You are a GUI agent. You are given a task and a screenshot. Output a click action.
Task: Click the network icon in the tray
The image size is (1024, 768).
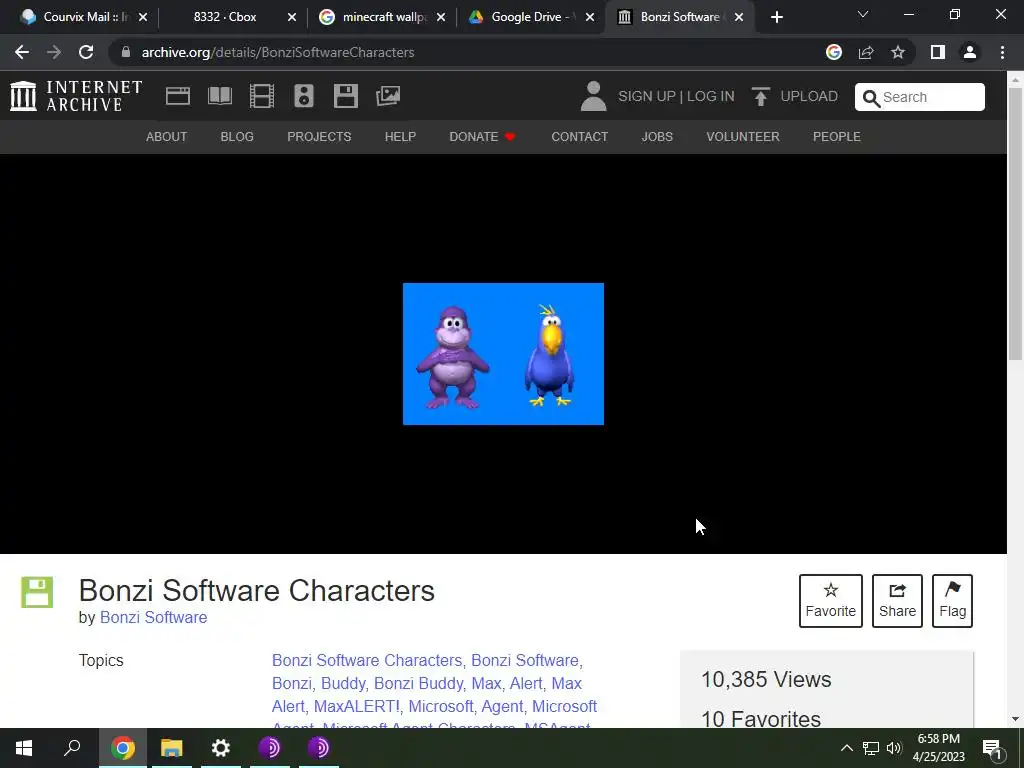coord(871,748)
